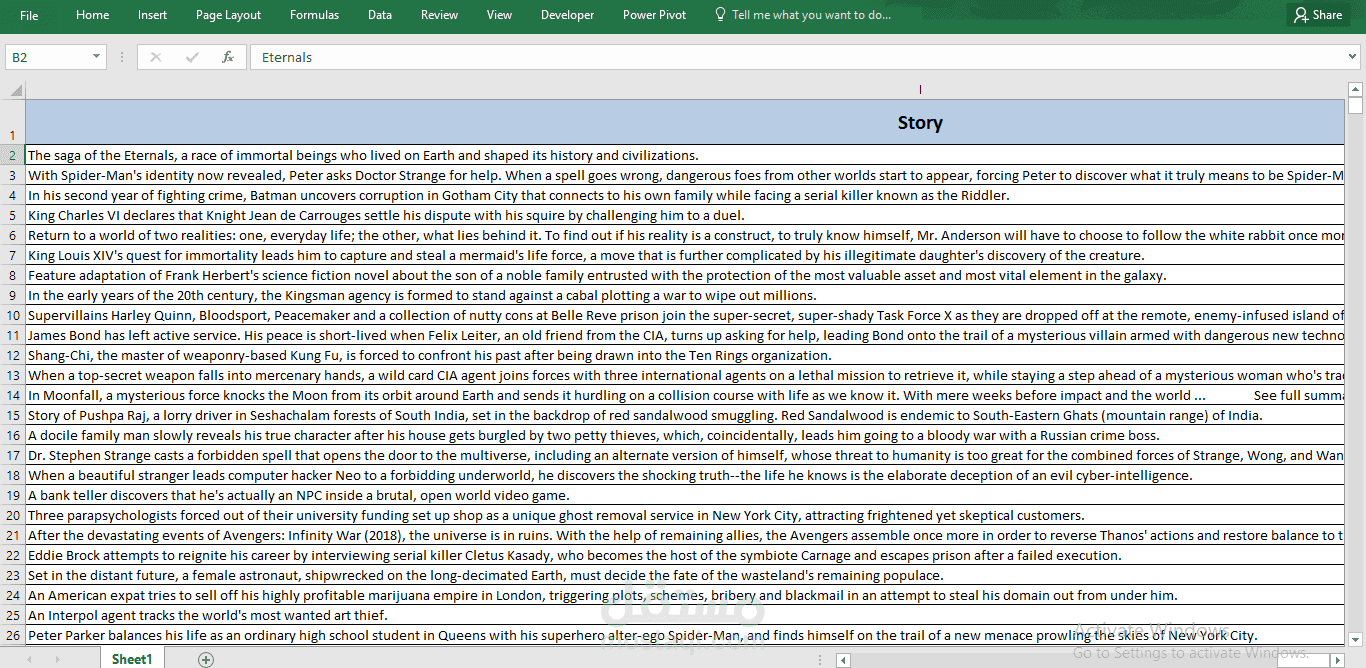
Task: Select the Frank Herbert adaptation cell
Action: pyautogui.click(x=684, y=275)
